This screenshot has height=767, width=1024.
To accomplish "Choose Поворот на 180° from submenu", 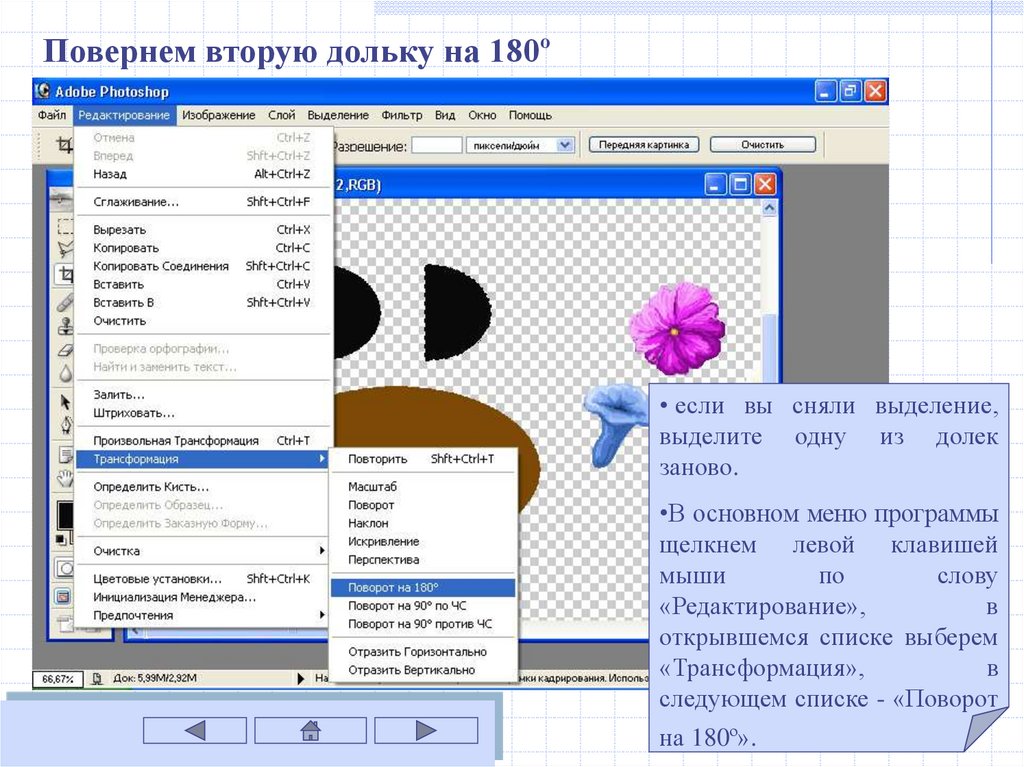I will (422, 588).
